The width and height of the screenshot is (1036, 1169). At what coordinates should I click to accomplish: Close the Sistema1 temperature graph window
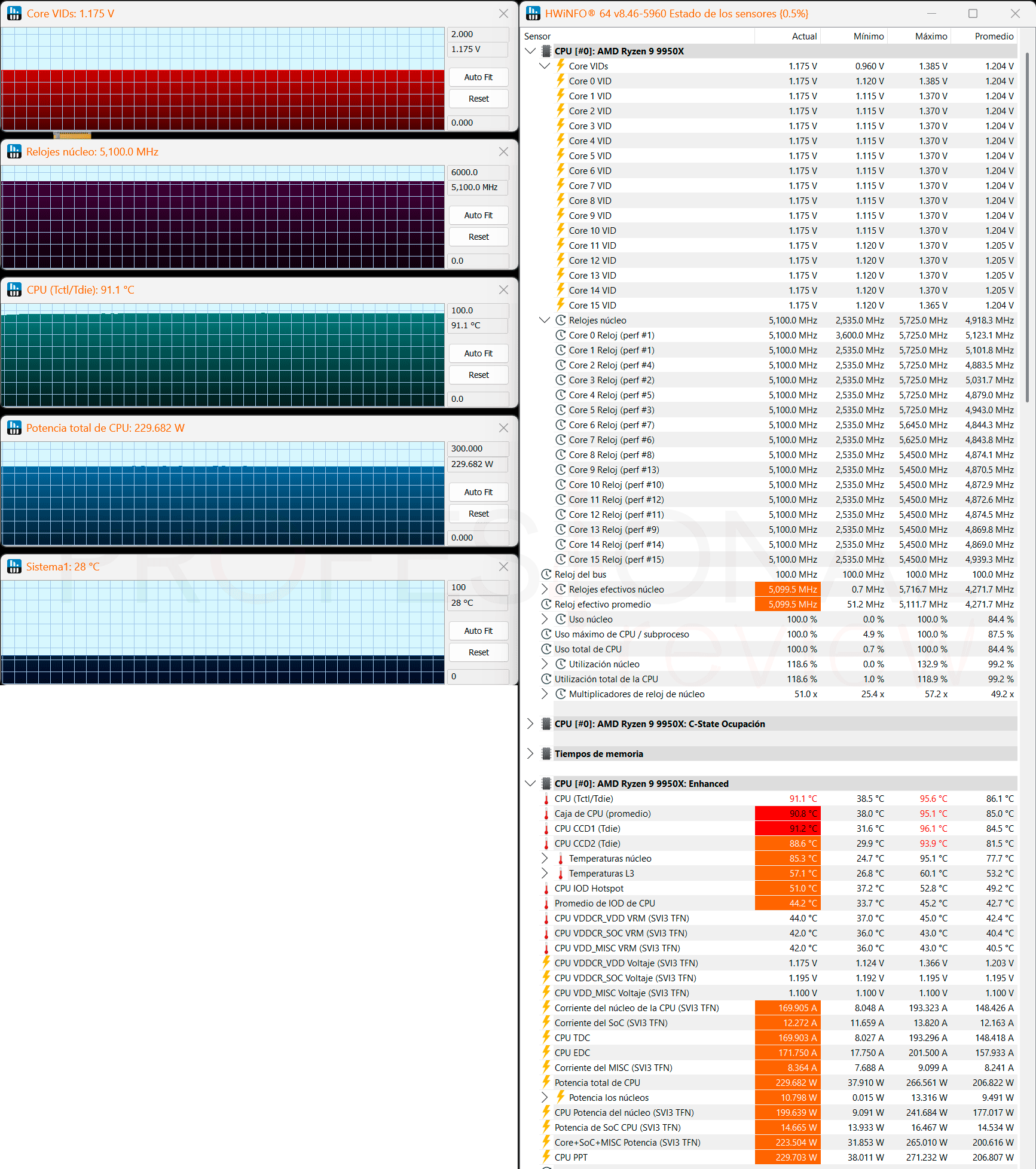click(504, 566)
